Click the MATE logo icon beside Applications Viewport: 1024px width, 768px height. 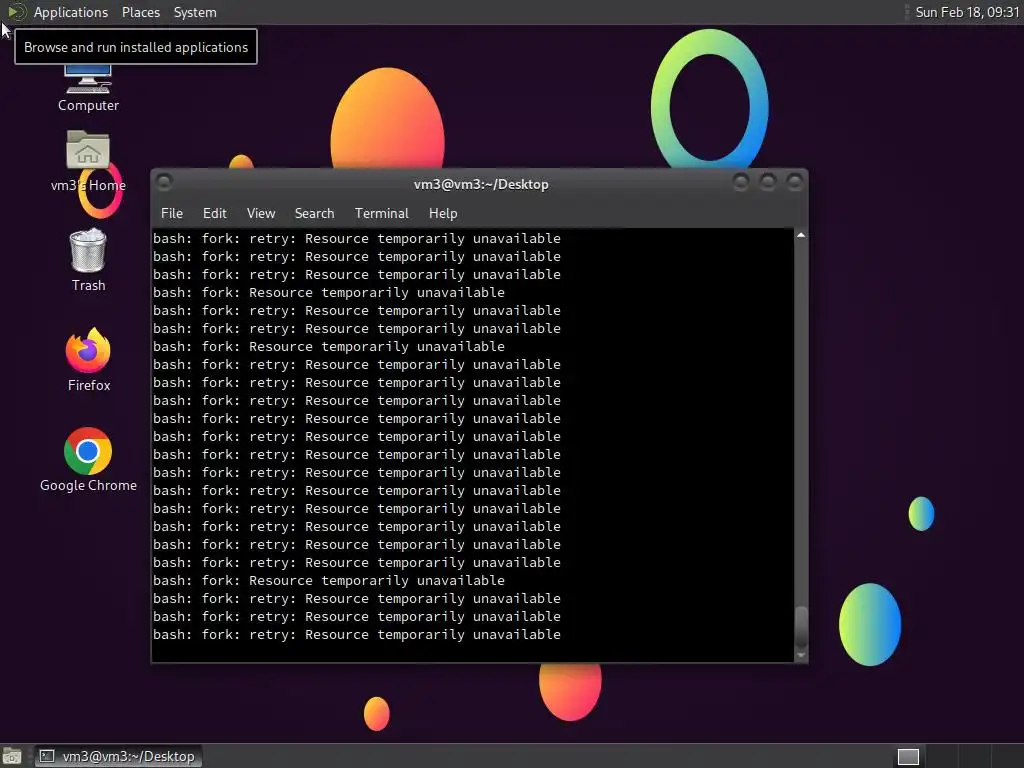pyautogui.click(x=16, y=12)
